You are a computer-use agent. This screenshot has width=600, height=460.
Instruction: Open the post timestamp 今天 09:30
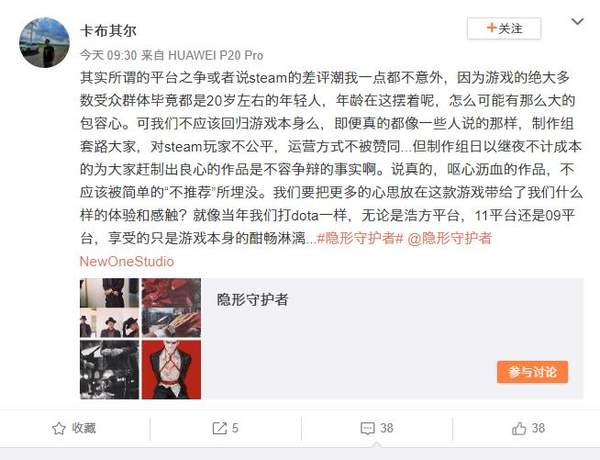click(x=108, y=55)
